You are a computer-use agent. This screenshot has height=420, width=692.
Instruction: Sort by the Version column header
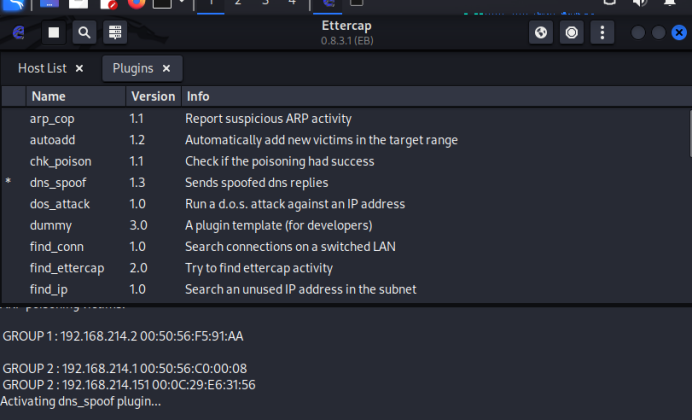[153, 97]
